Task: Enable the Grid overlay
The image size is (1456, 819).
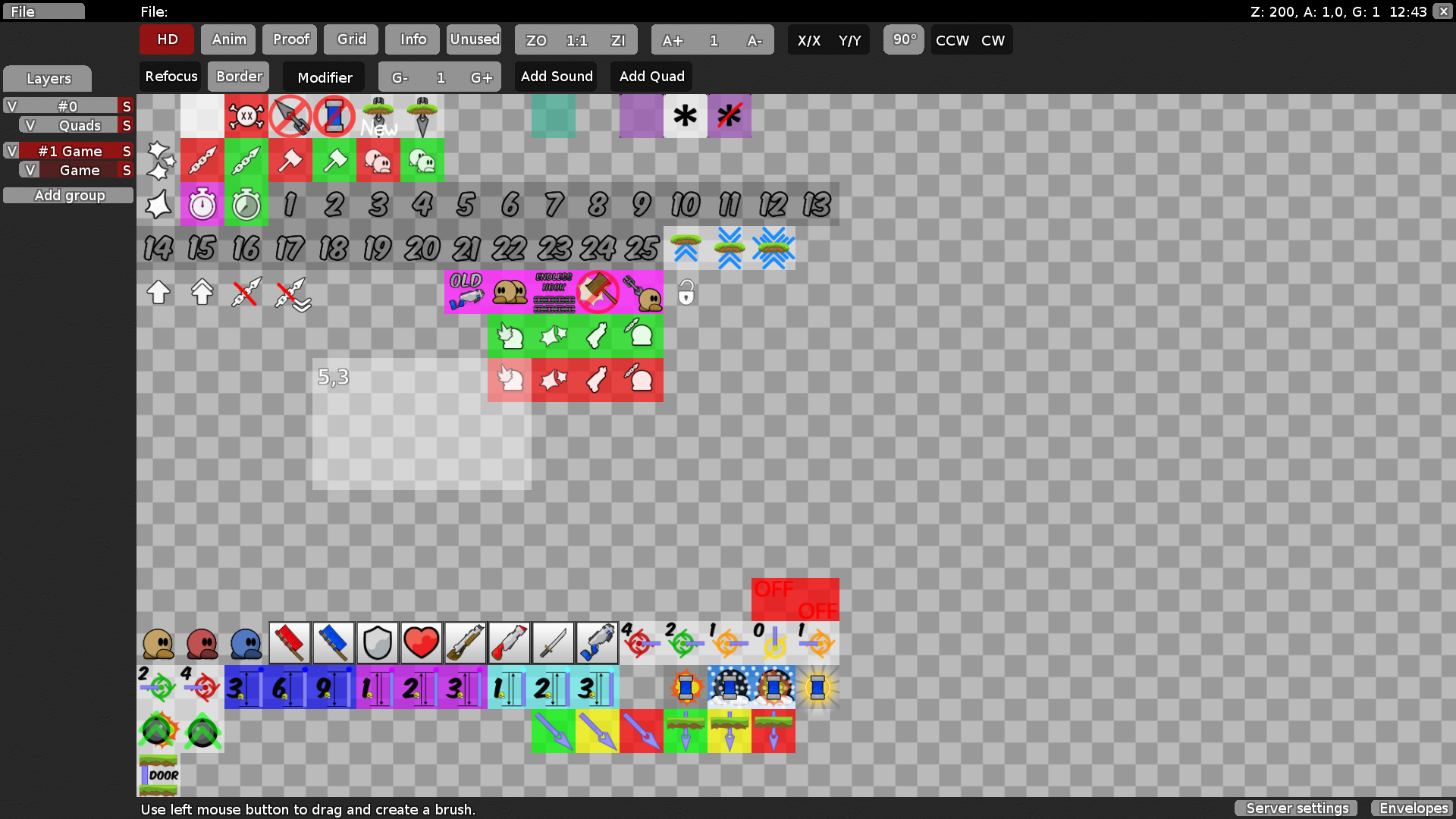Action: click(350, 39)
